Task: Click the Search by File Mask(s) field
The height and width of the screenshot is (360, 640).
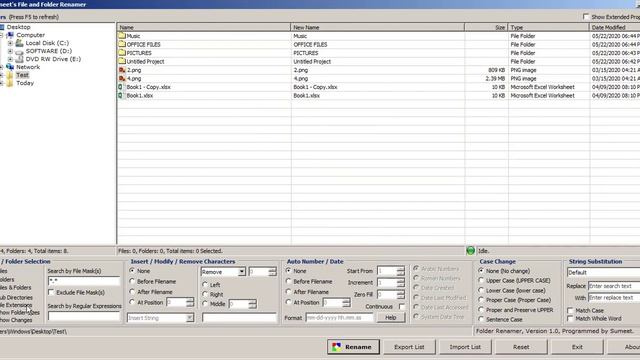Action: pos(84,281)
